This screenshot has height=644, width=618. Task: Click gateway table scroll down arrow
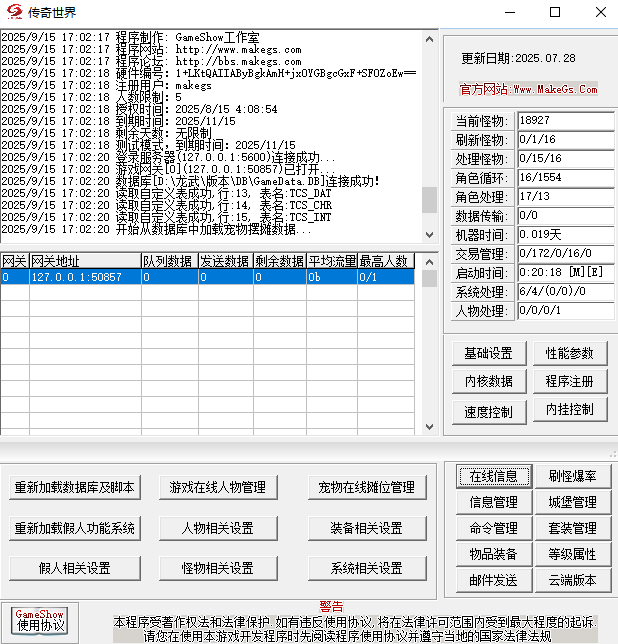pyautogui.click(x=430, y=427)
